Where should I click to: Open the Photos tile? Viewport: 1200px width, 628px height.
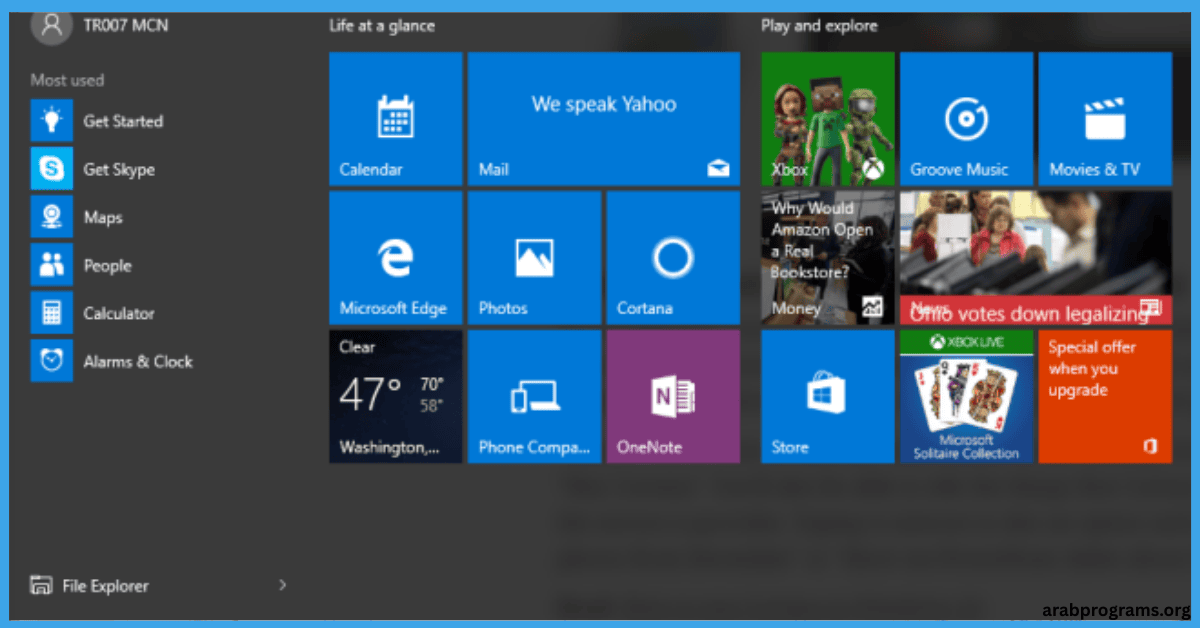(534, 258)
